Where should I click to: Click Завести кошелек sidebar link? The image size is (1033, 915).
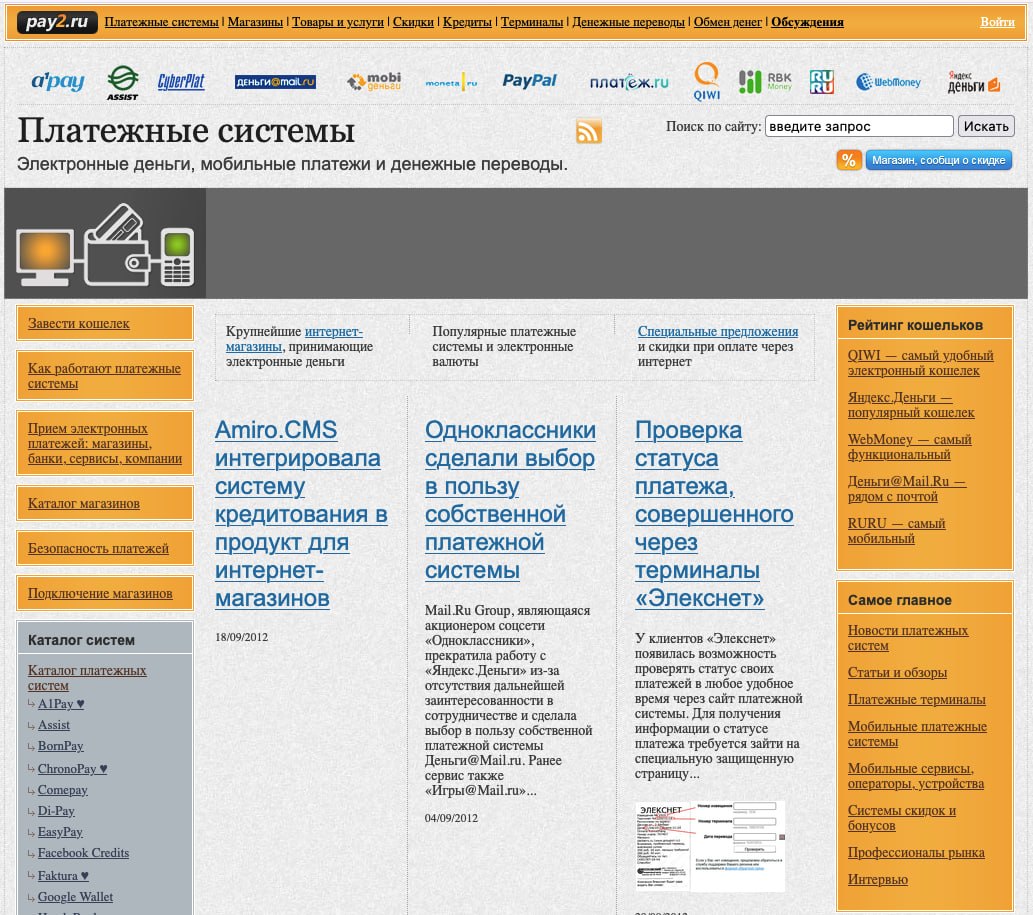tap(78, 323)
